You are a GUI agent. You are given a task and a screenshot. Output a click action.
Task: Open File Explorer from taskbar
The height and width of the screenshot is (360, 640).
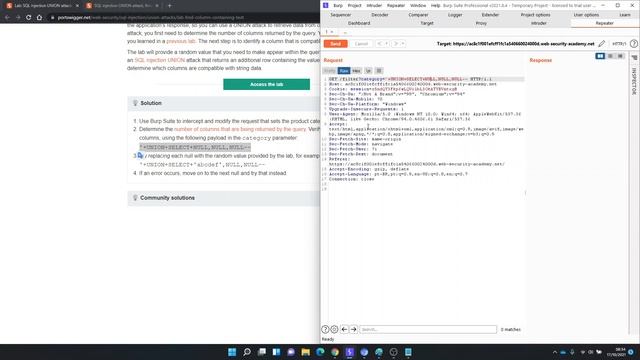[305, 352]
